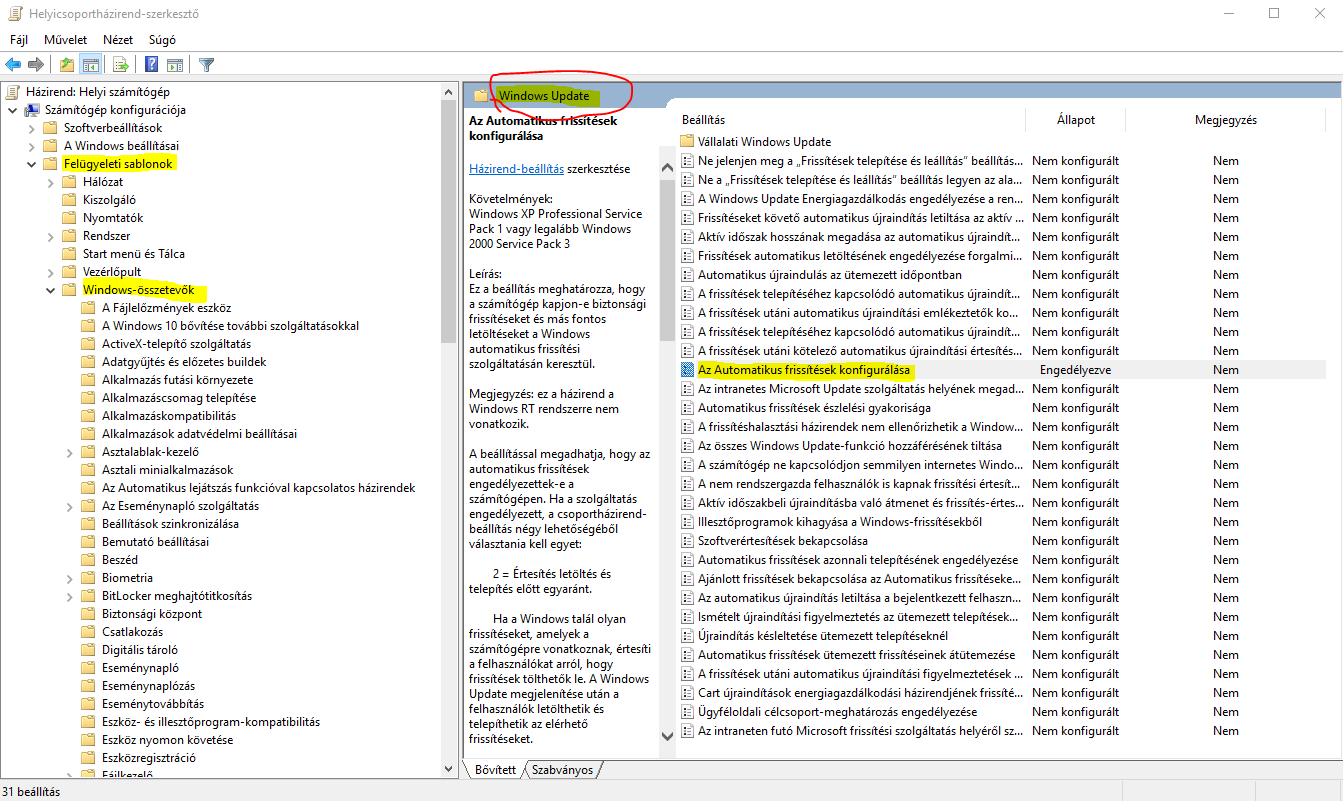Screen dimensions: 1343x801
Task: Click the folder icon next to Biztonsági központ
Action: tap(88, 614)
